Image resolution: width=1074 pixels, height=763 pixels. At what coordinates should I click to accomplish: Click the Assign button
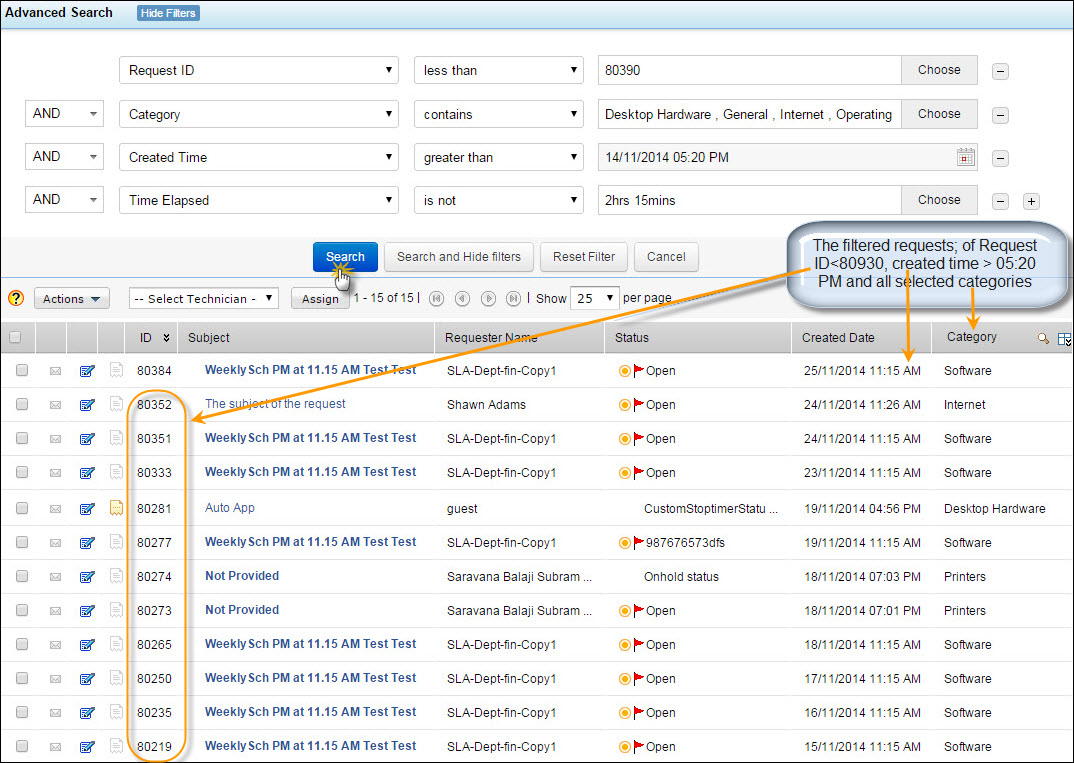[321, 299]
